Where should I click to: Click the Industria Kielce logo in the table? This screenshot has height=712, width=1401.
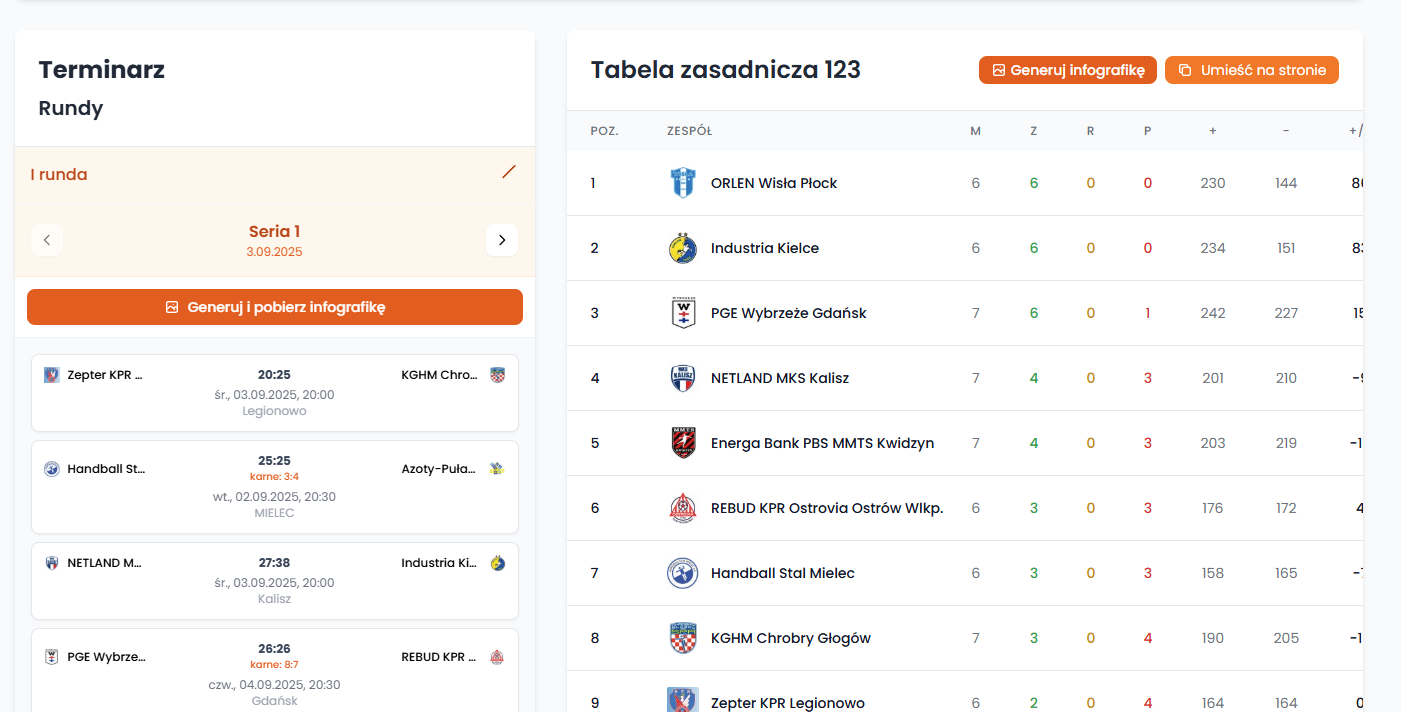tap(682, 248)
